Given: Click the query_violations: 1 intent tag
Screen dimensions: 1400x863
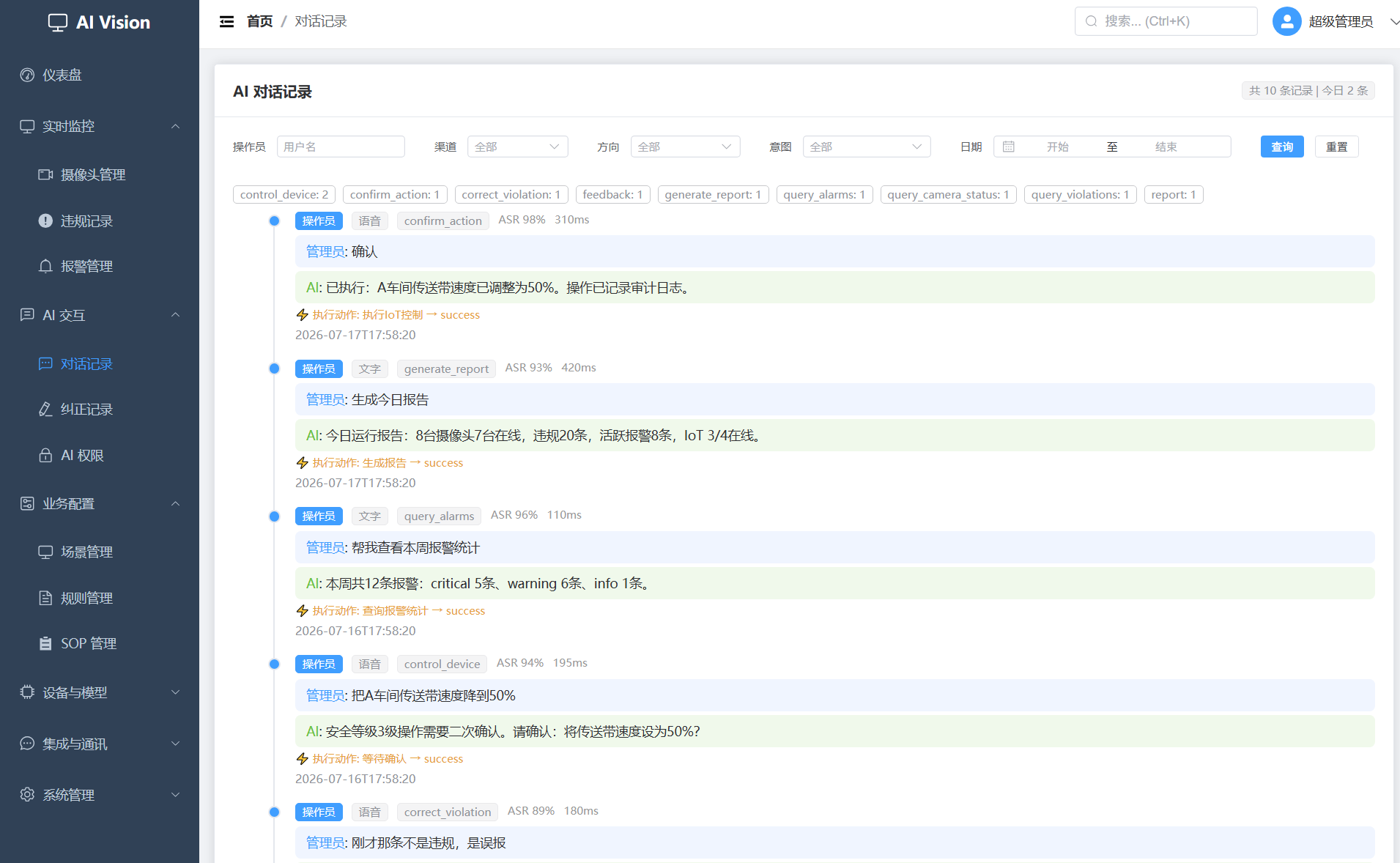Looking at the screenshot, I should (1080, 194).
